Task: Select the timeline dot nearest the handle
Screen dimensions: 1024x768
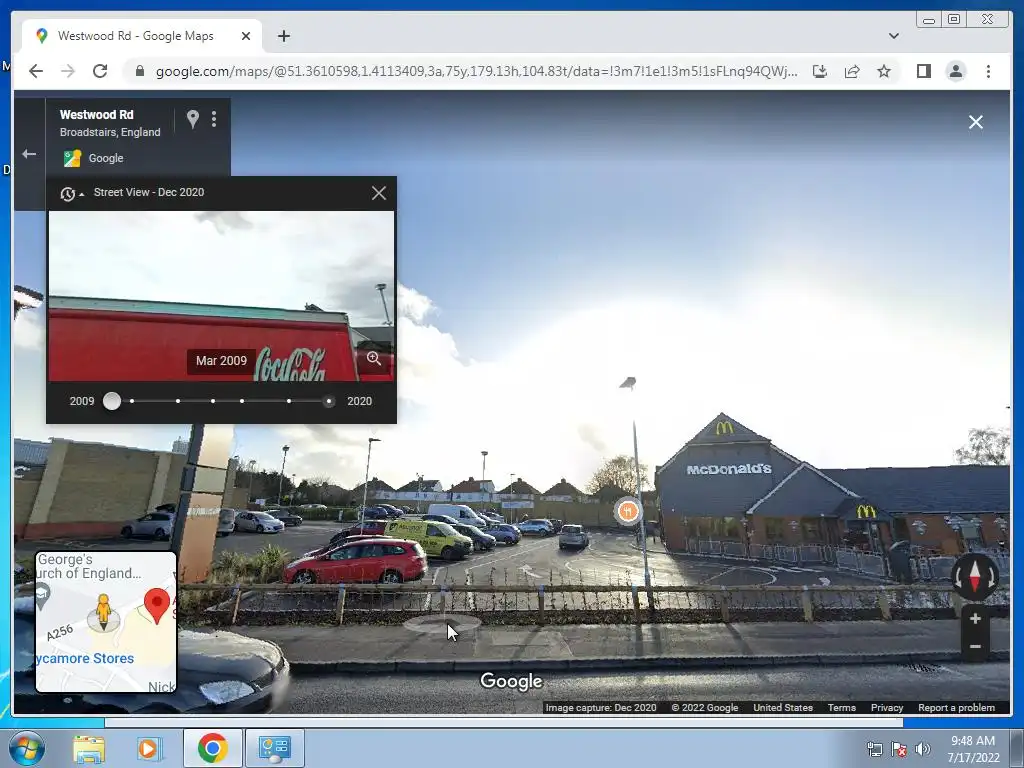Action: click(132, 401)
